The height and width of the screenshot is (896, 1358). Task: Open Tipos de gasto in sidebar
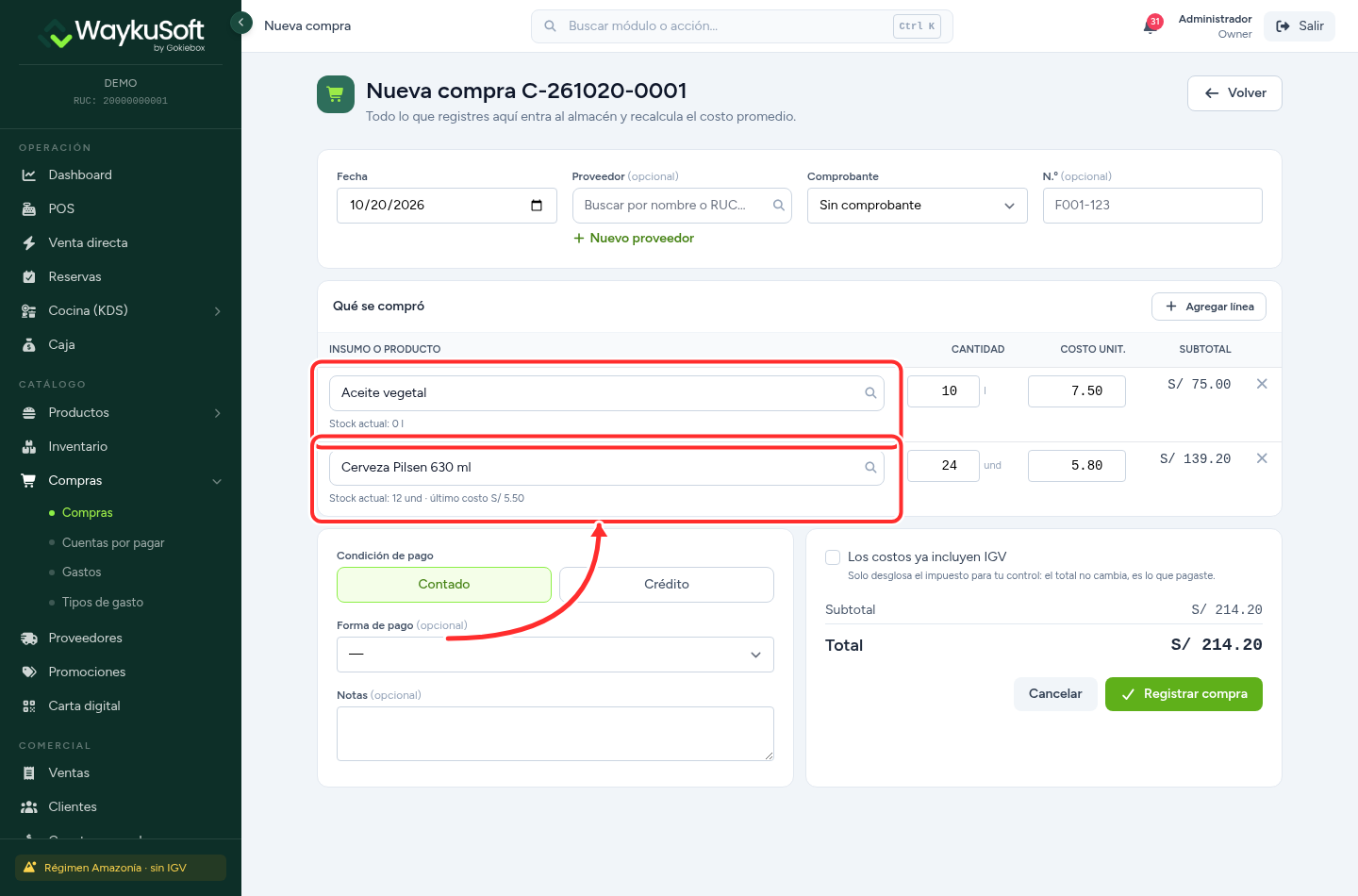(103, 603)
